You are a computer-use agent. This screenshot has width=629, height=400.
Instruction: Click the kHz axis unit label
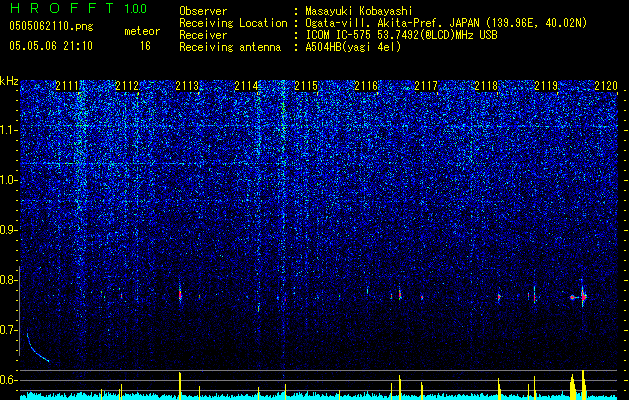(x=9, y=81)
